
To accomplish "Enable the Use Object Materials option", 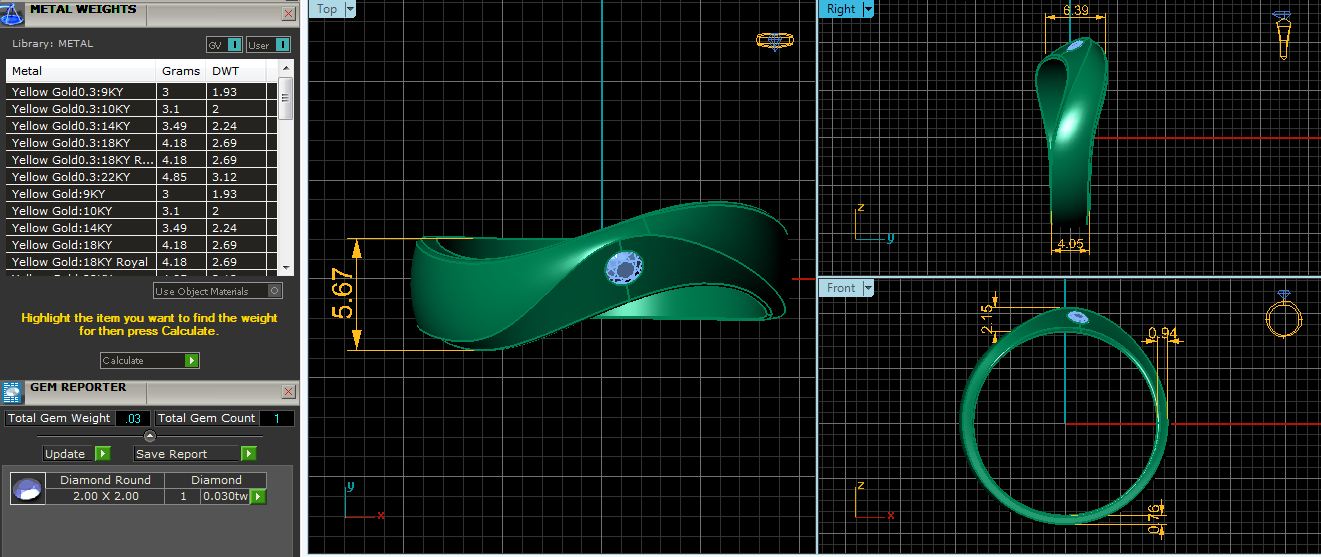I will point(275,291).
